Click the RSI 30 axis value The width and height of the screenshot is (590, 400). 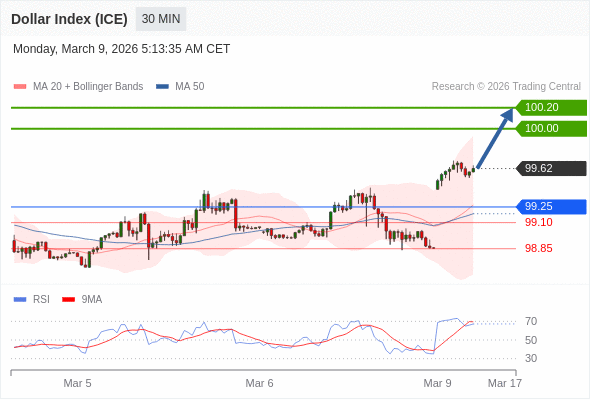(531, 358)
